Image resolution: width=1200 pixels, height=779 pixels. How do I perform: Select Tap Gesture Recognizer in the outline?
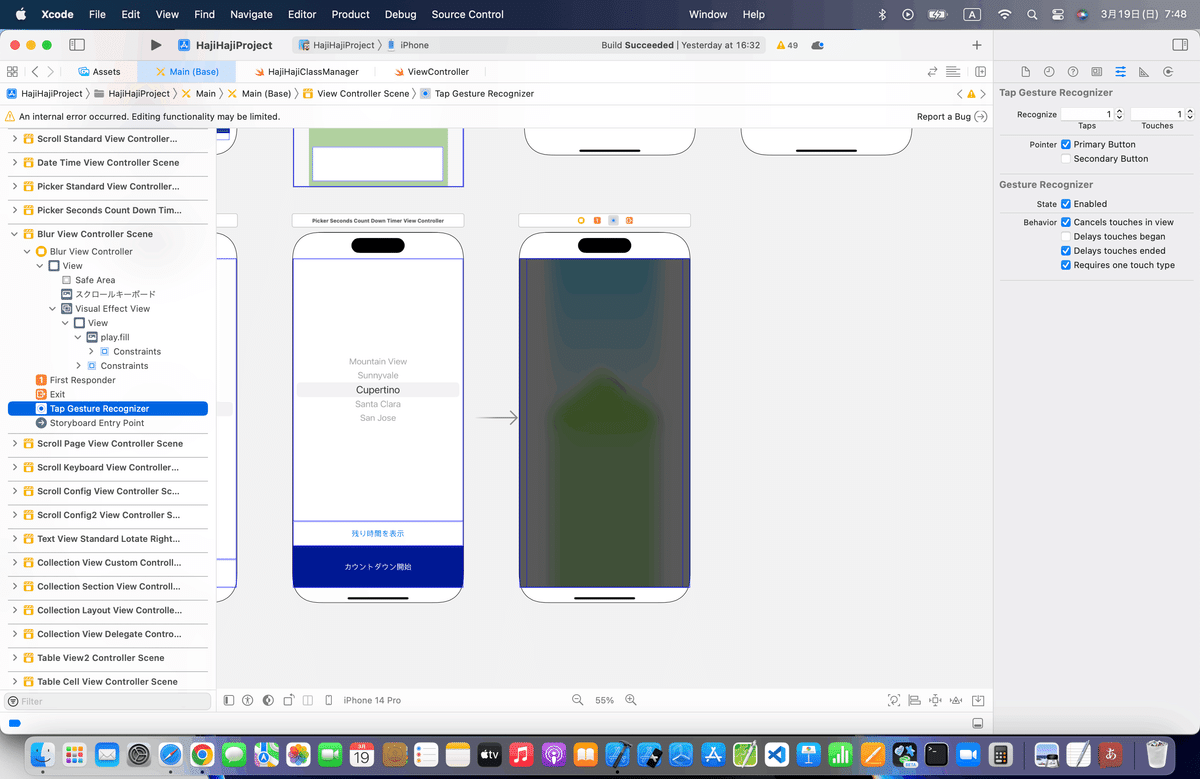coord(108,409)
